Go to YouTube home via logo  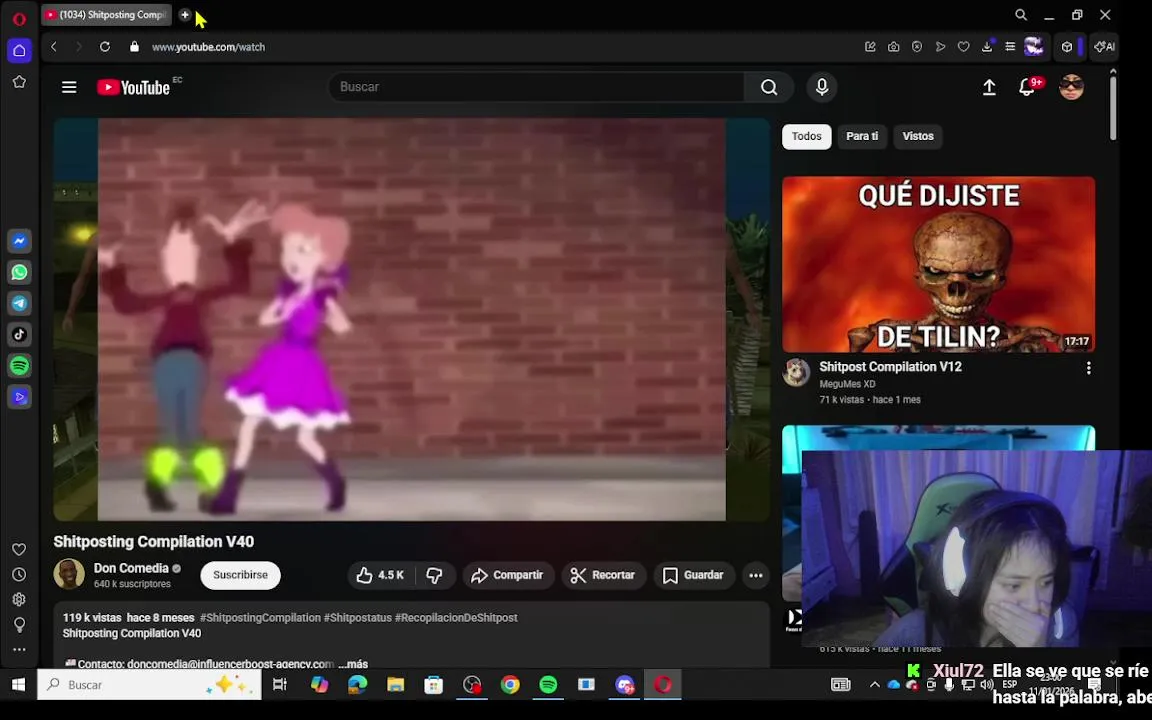pos(134,87)
